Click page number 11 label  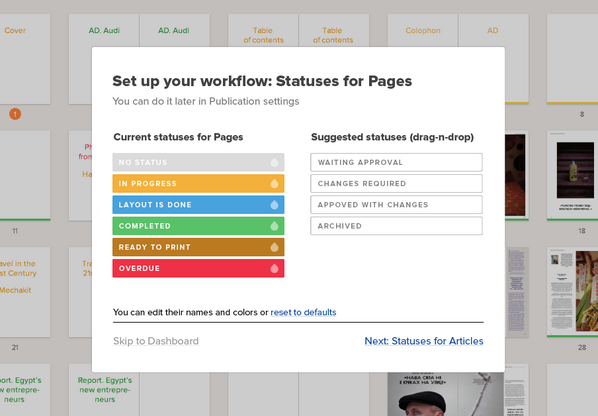click(x=15, y=231)
